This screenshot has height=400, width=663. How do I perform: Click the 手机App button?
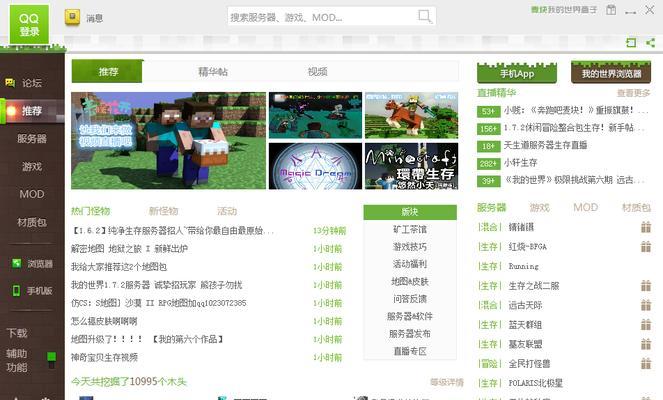coord(517,73)
